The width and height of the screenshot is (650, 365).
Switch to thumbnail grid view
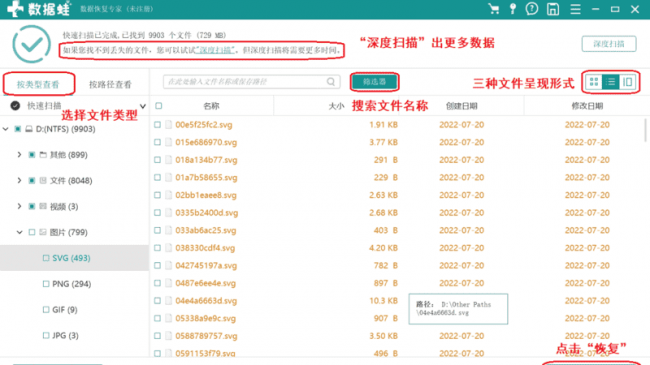(594, 82)
